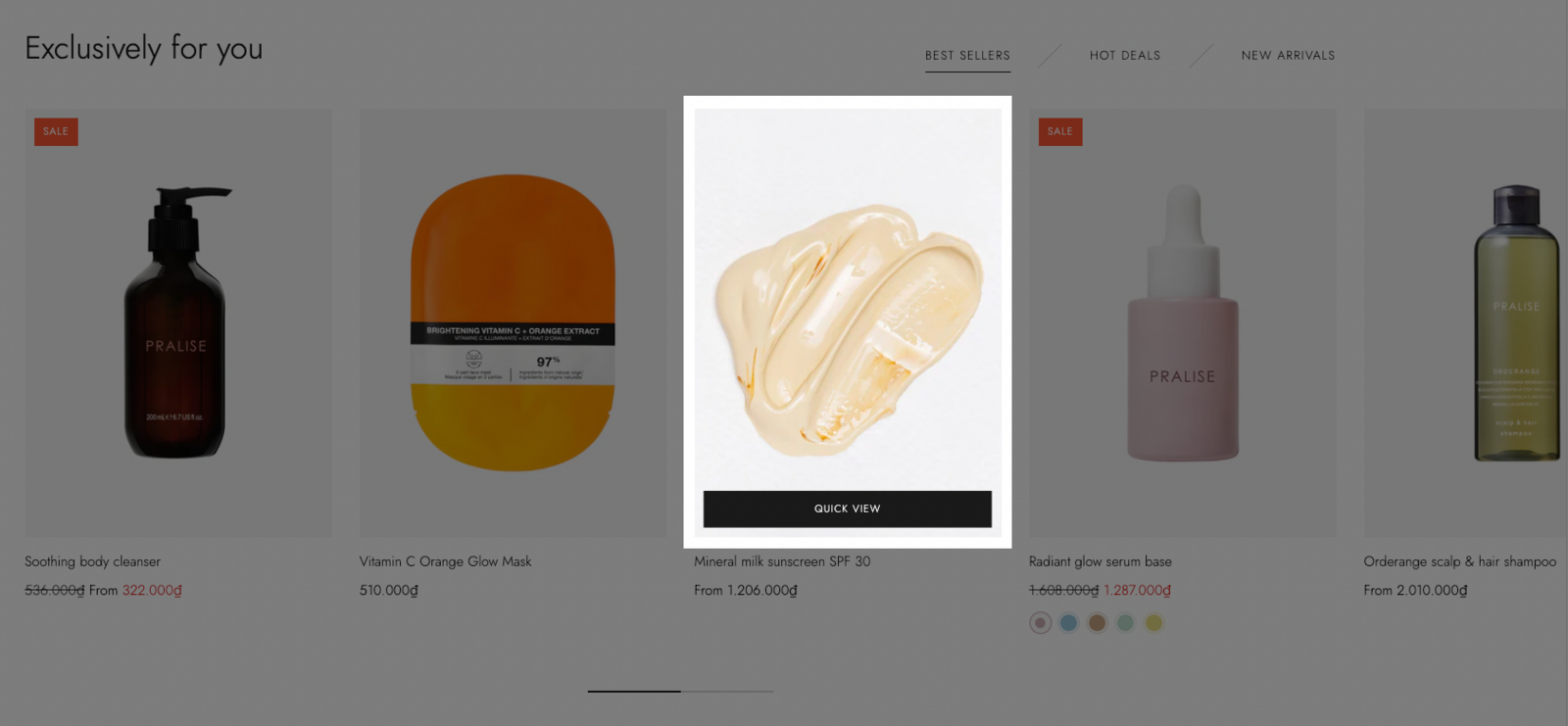Switch to the Hot Deals tab

[1124, 56]
